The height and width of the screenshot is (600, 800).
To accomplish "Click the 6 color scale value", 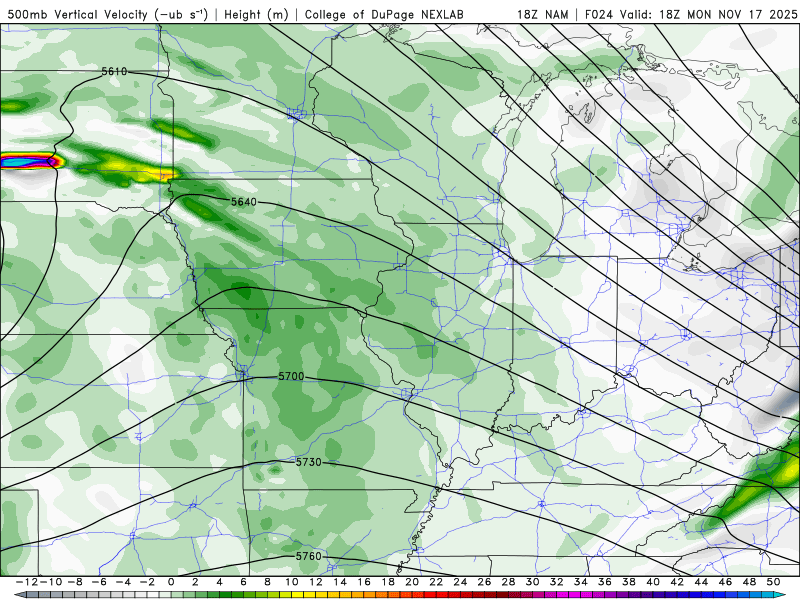I will point(243,582).
